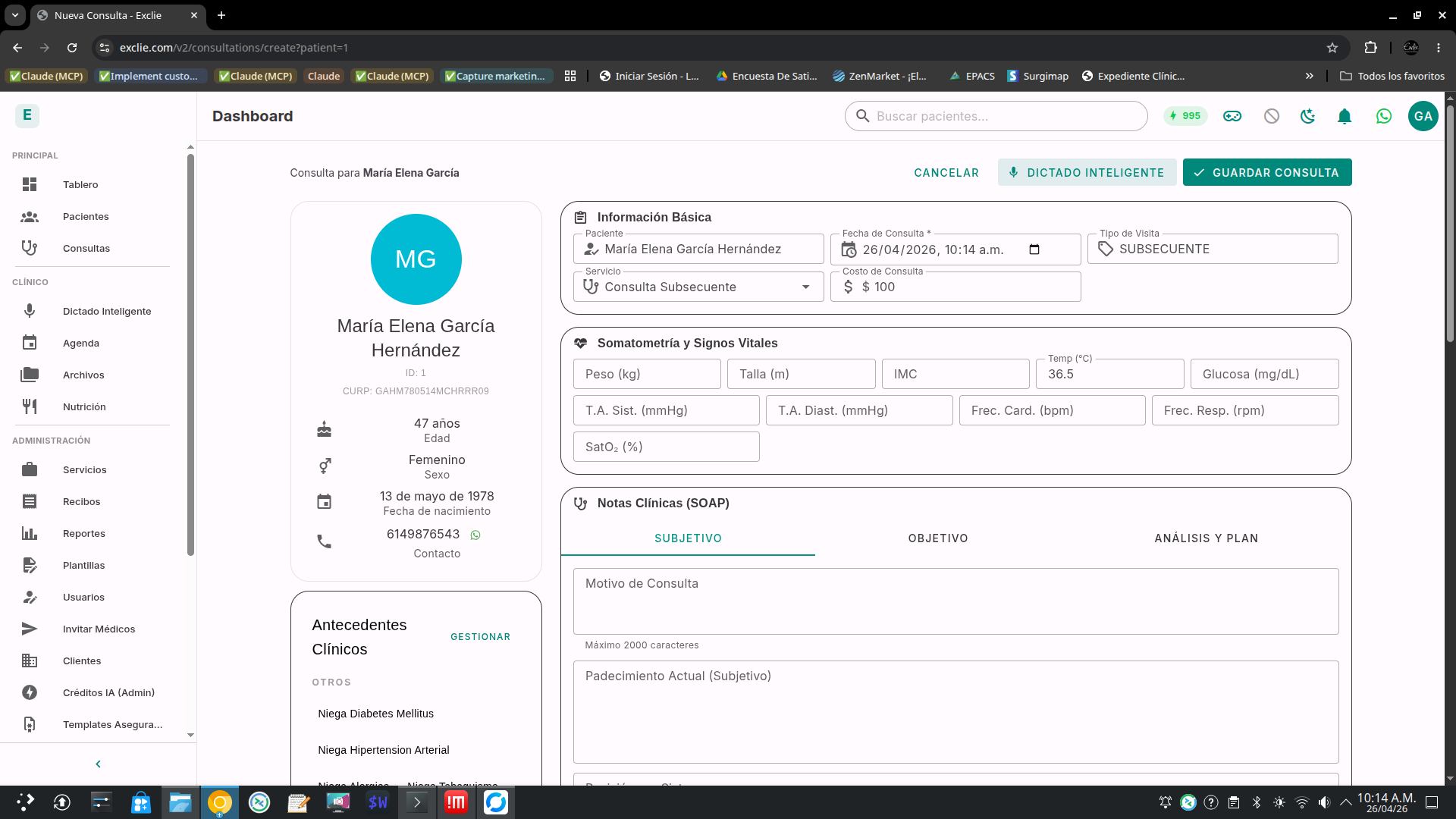Toggle dark mode moon icon
This screenshot has width=1456, height=819.
click(1307, 116)
